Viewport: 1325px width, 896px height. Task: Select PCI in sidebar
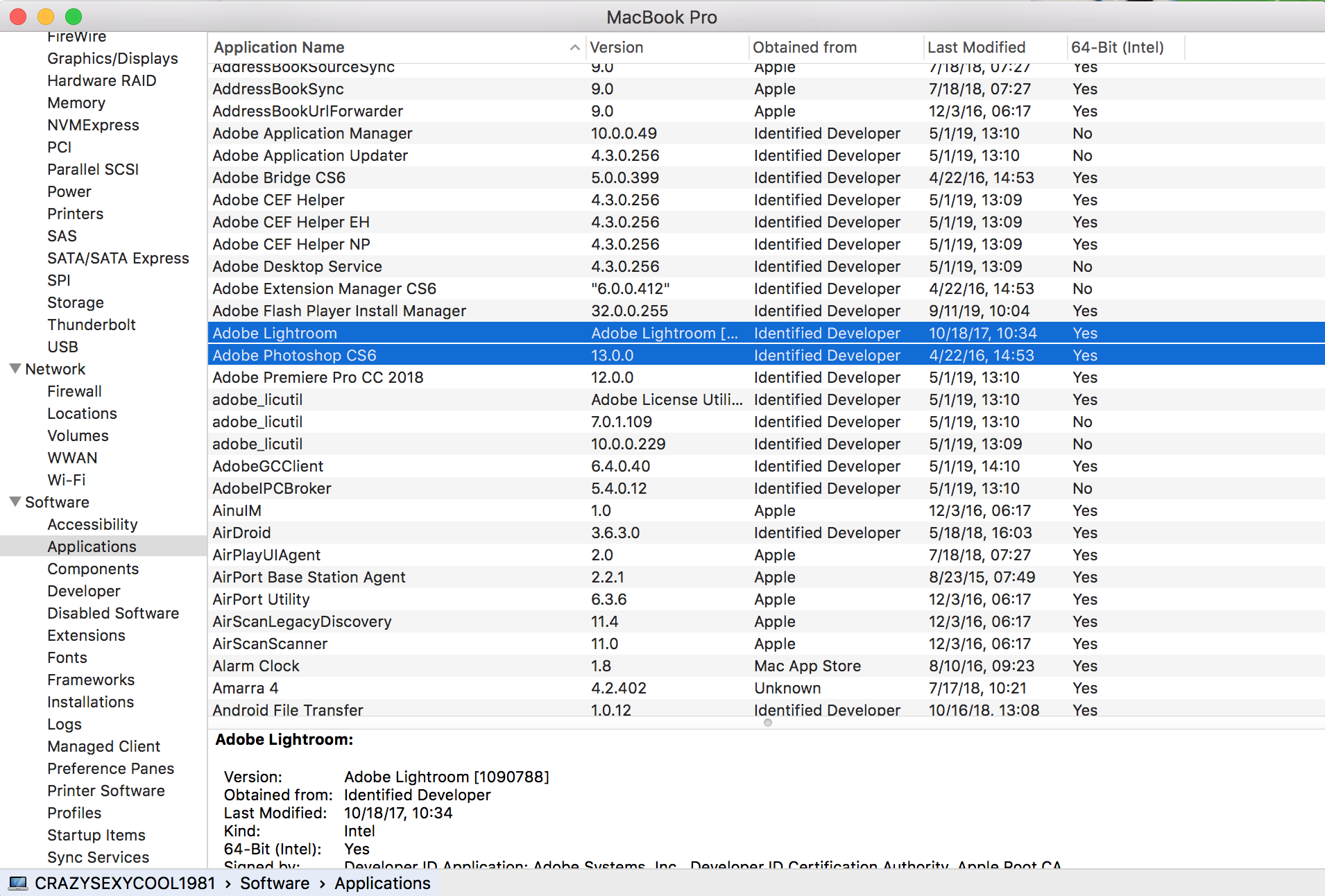coord(59,147)
